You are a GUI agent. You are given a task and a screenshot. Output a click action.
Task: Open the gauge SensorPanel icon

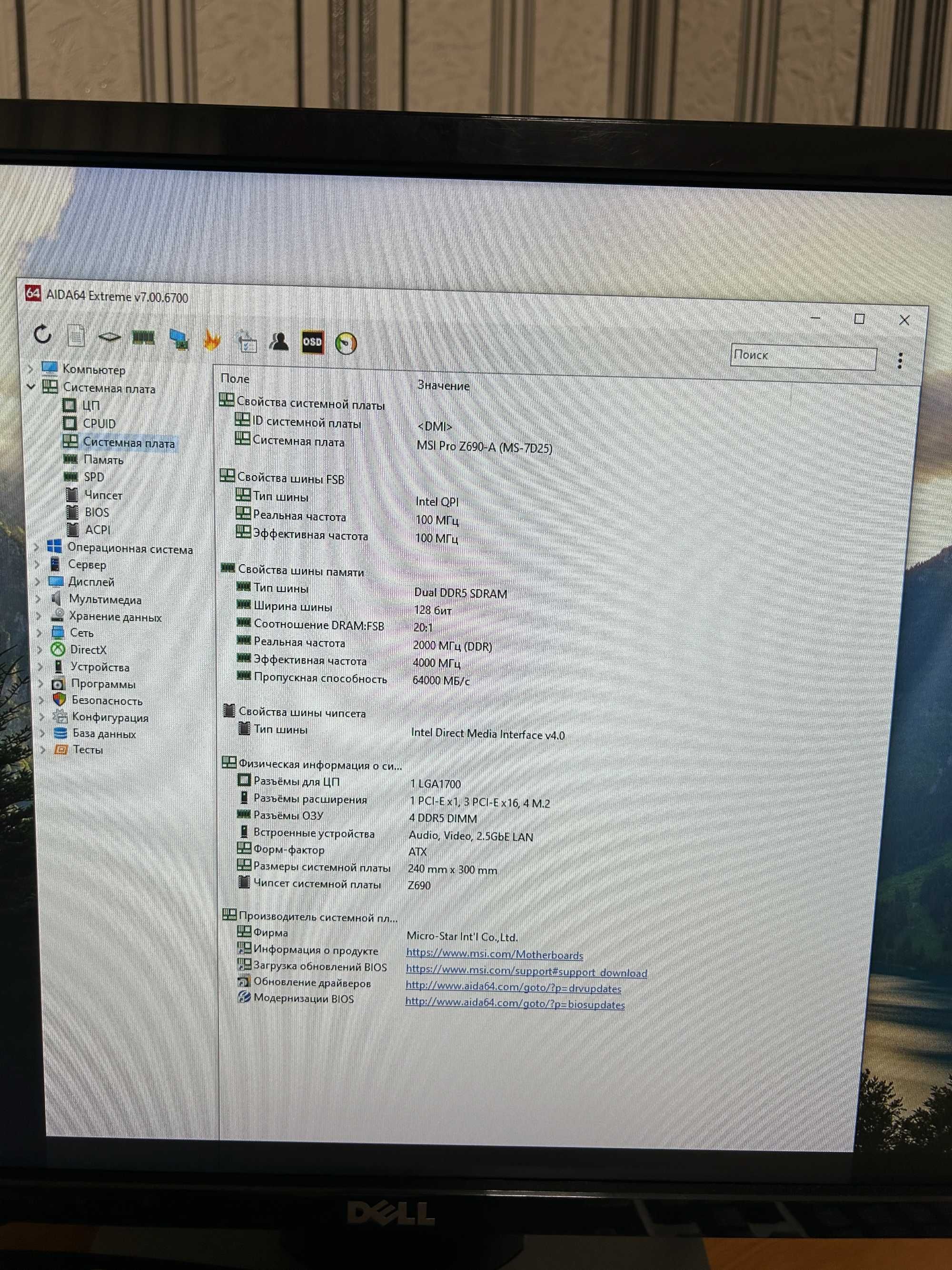[x=346, y=343]
